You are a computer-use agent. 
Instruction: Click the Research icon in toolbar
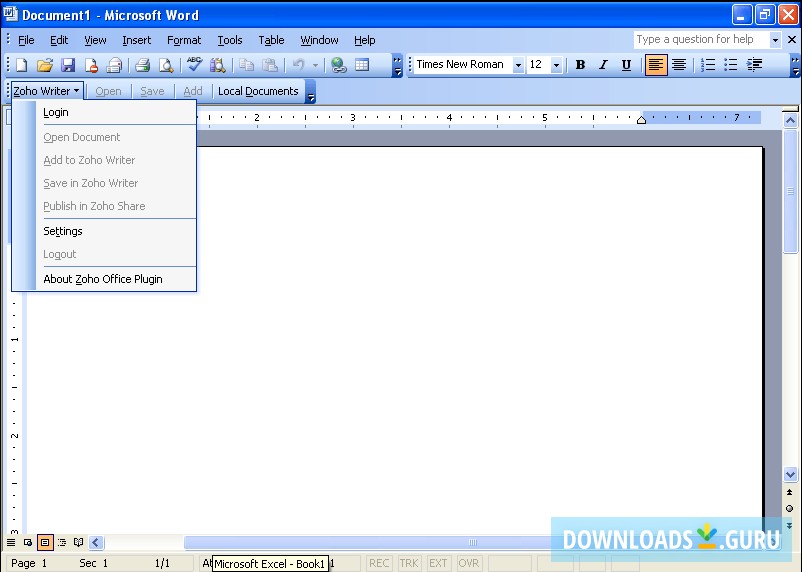(x=217, y=65)
